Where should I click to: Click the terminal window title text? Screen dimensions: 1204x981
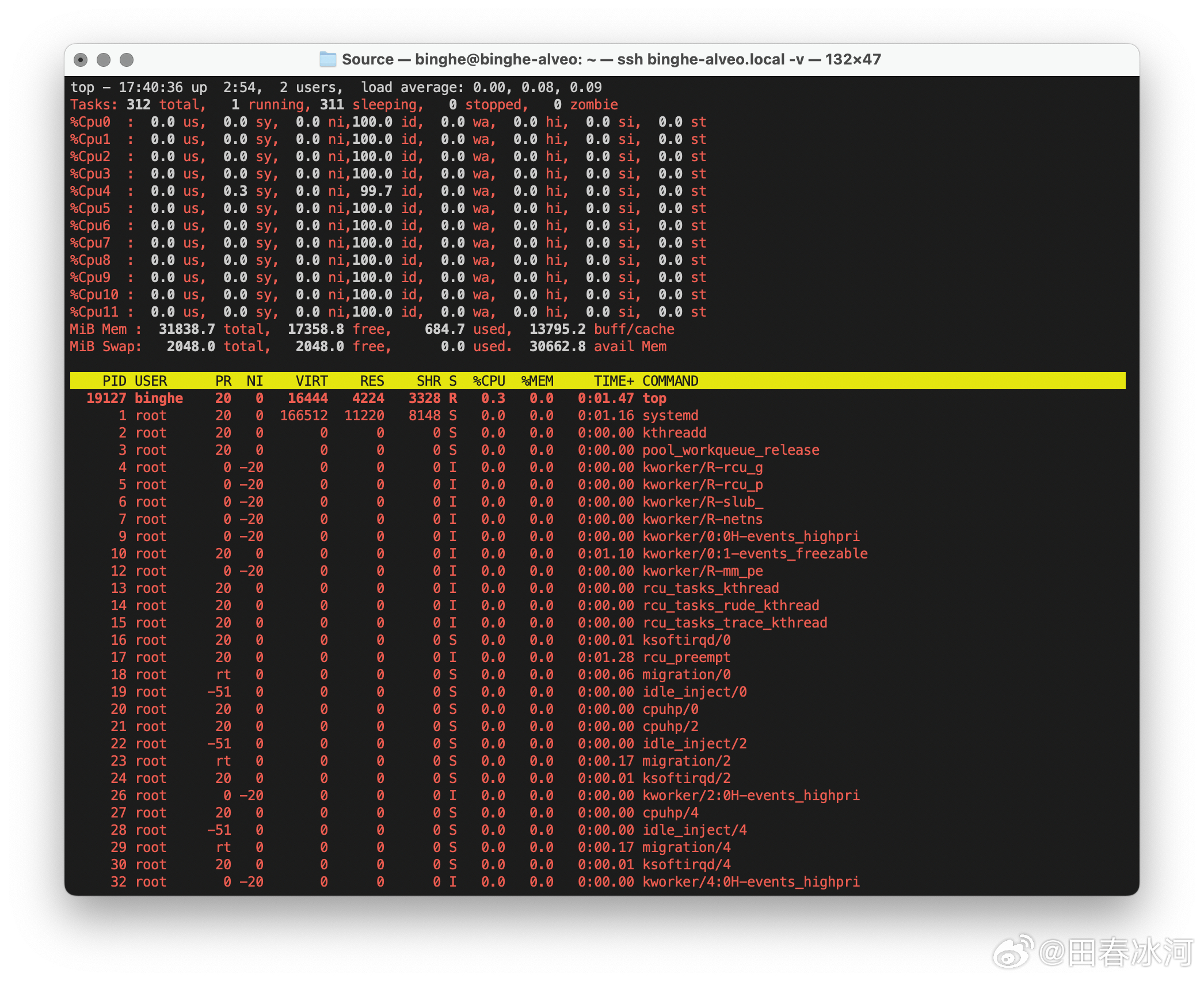tap(611, 59)
